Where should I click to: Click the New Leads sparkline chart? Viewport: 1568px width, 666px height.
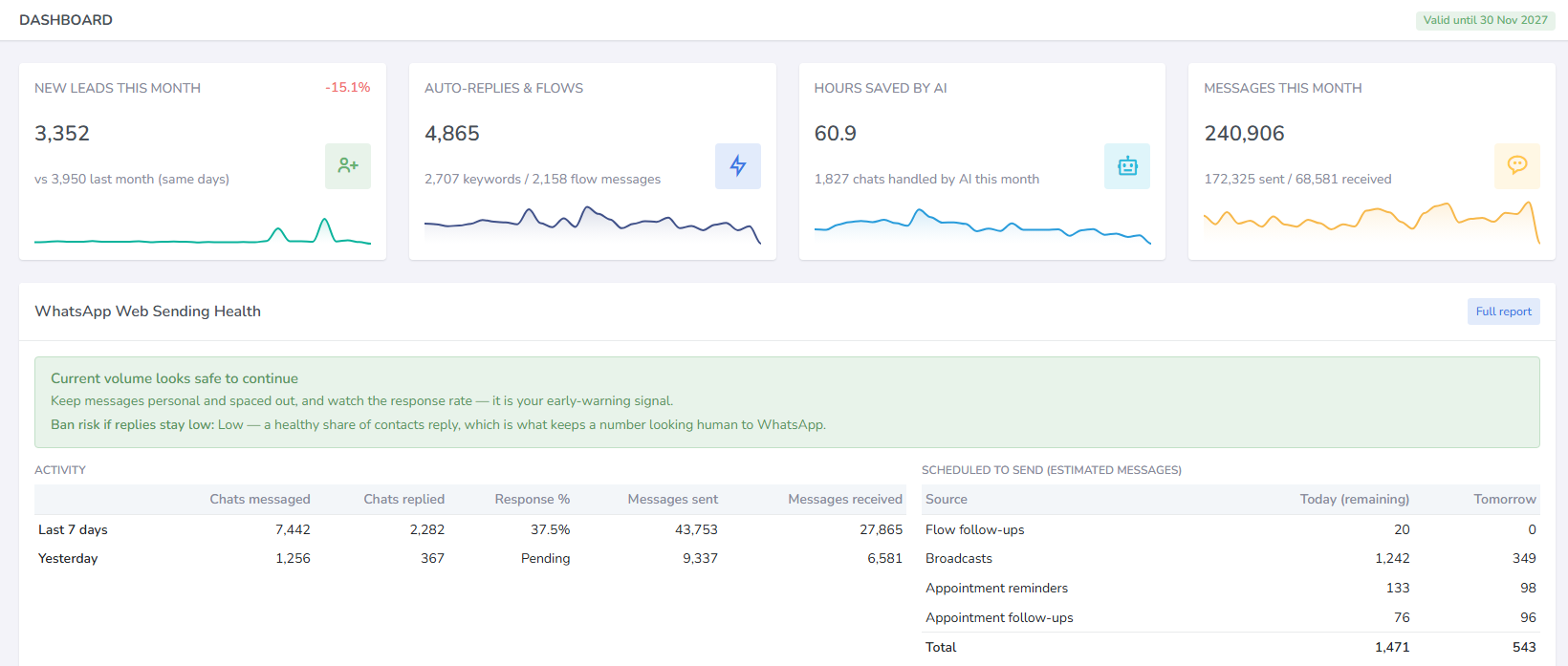pos(203,230)
